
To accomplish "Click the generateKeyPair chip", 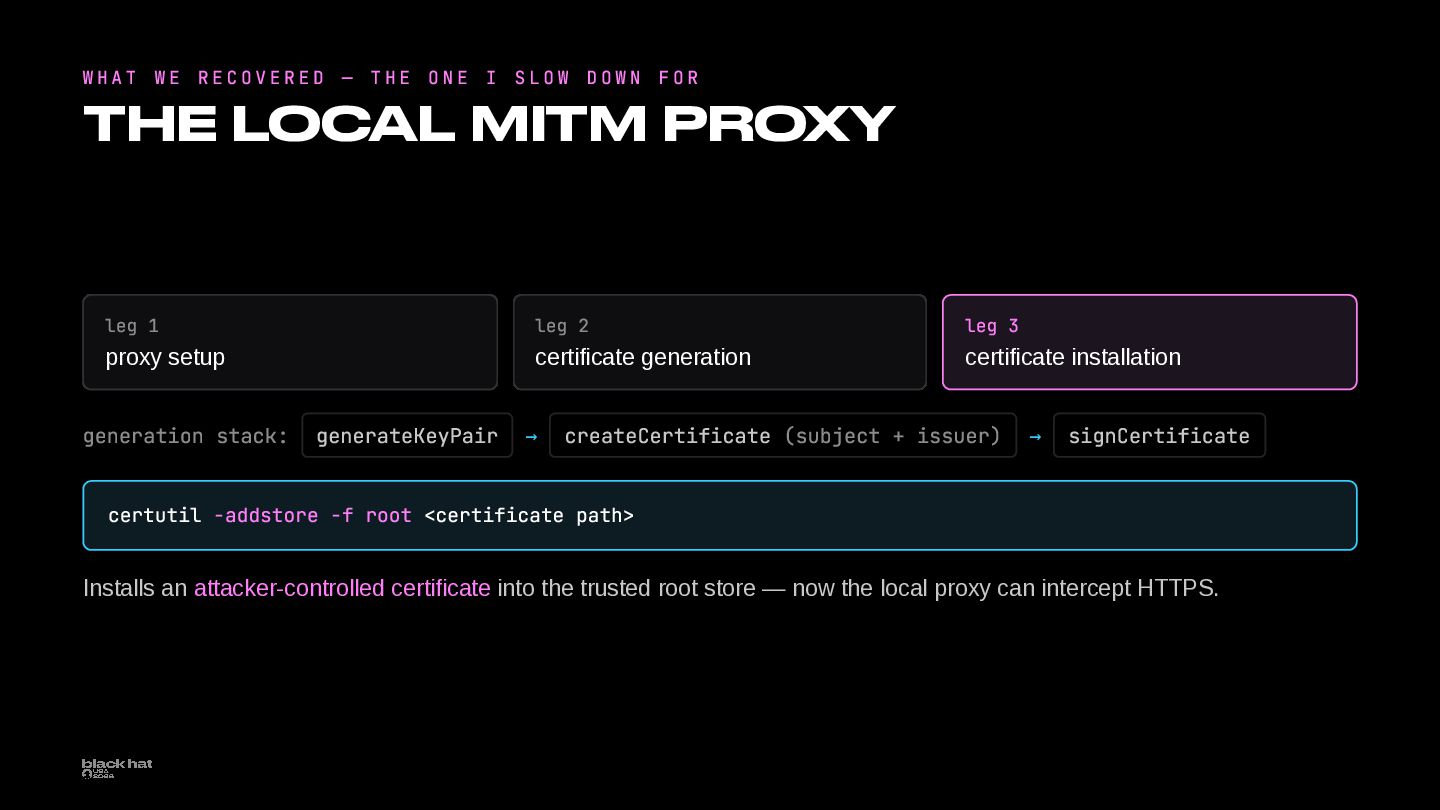I will 407,436.
